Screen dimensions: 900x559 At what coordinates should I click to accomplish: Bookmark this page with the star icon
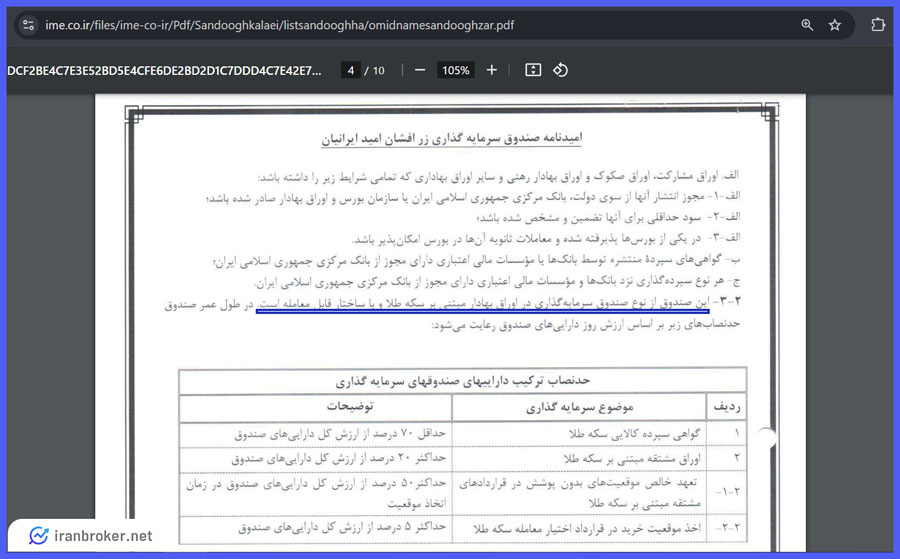tap(835, 25)
